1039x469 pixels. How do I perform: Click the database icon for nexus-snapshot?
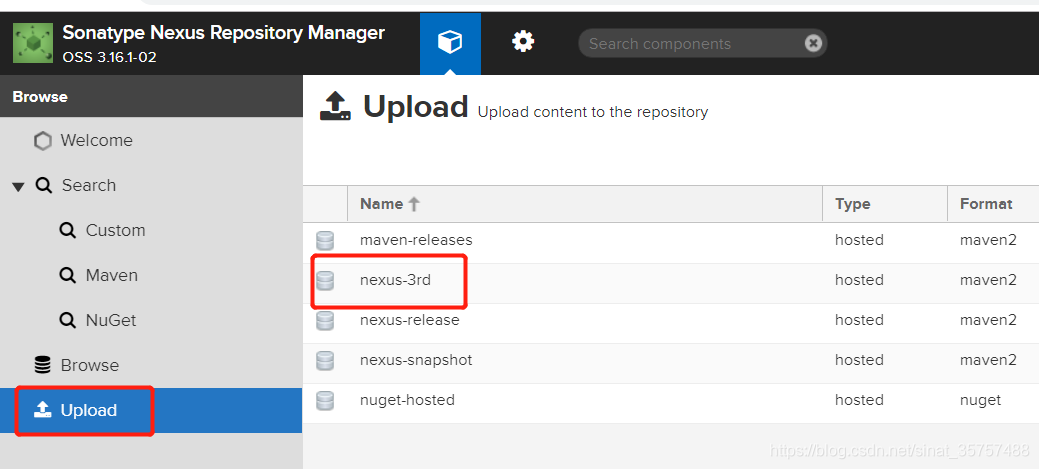coord(325,361)
